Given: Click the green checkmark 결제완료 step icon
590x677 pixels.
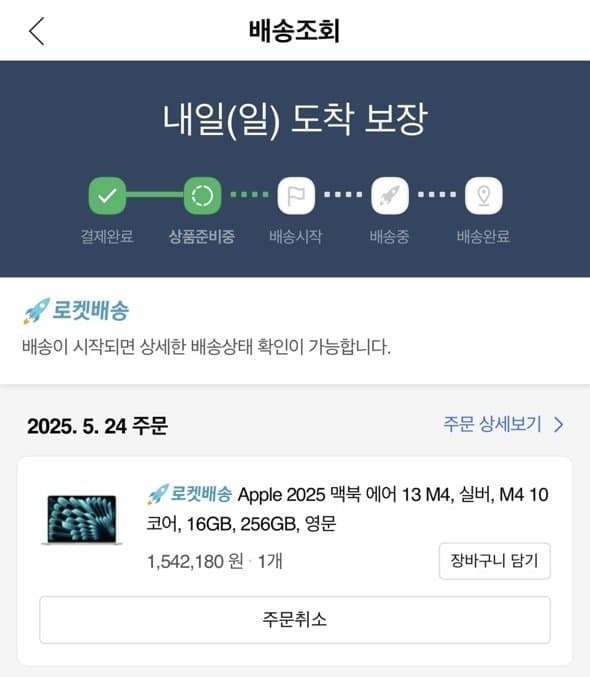Looking at the screenshot, I should pyautogui.click(x=107, y=196).
